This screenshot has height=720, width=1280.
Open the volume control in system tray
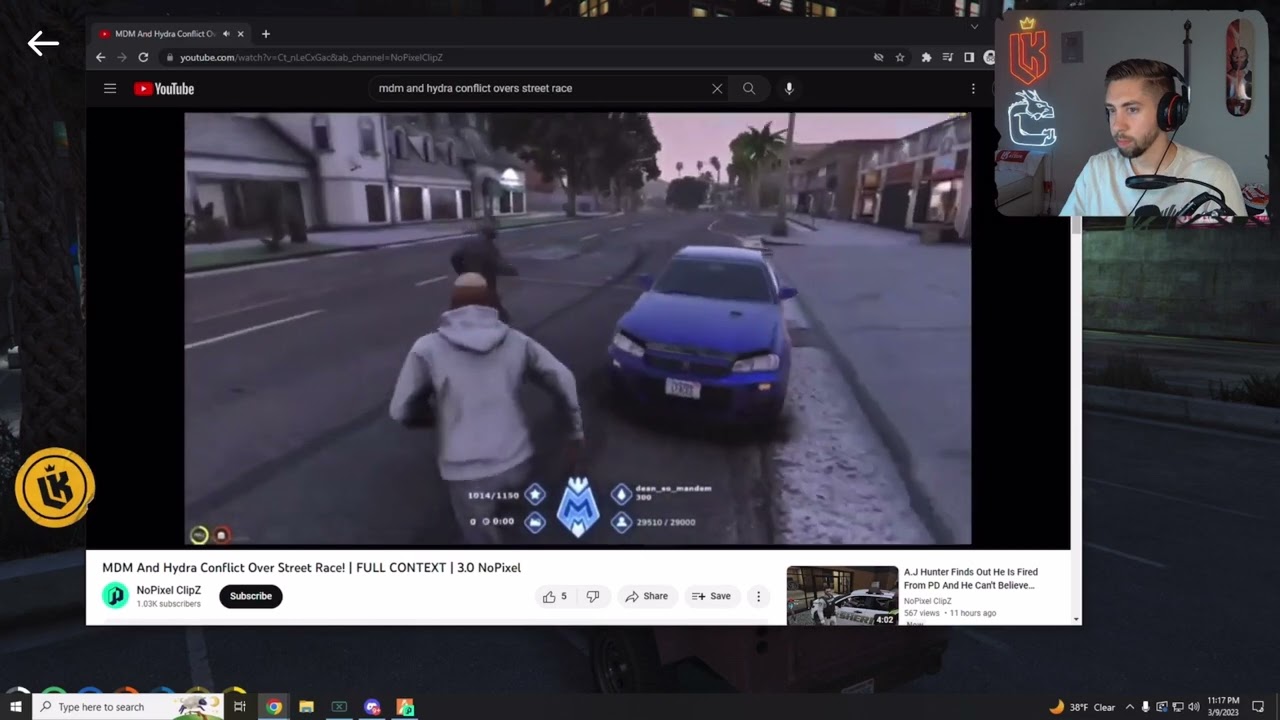[1194, 707]
